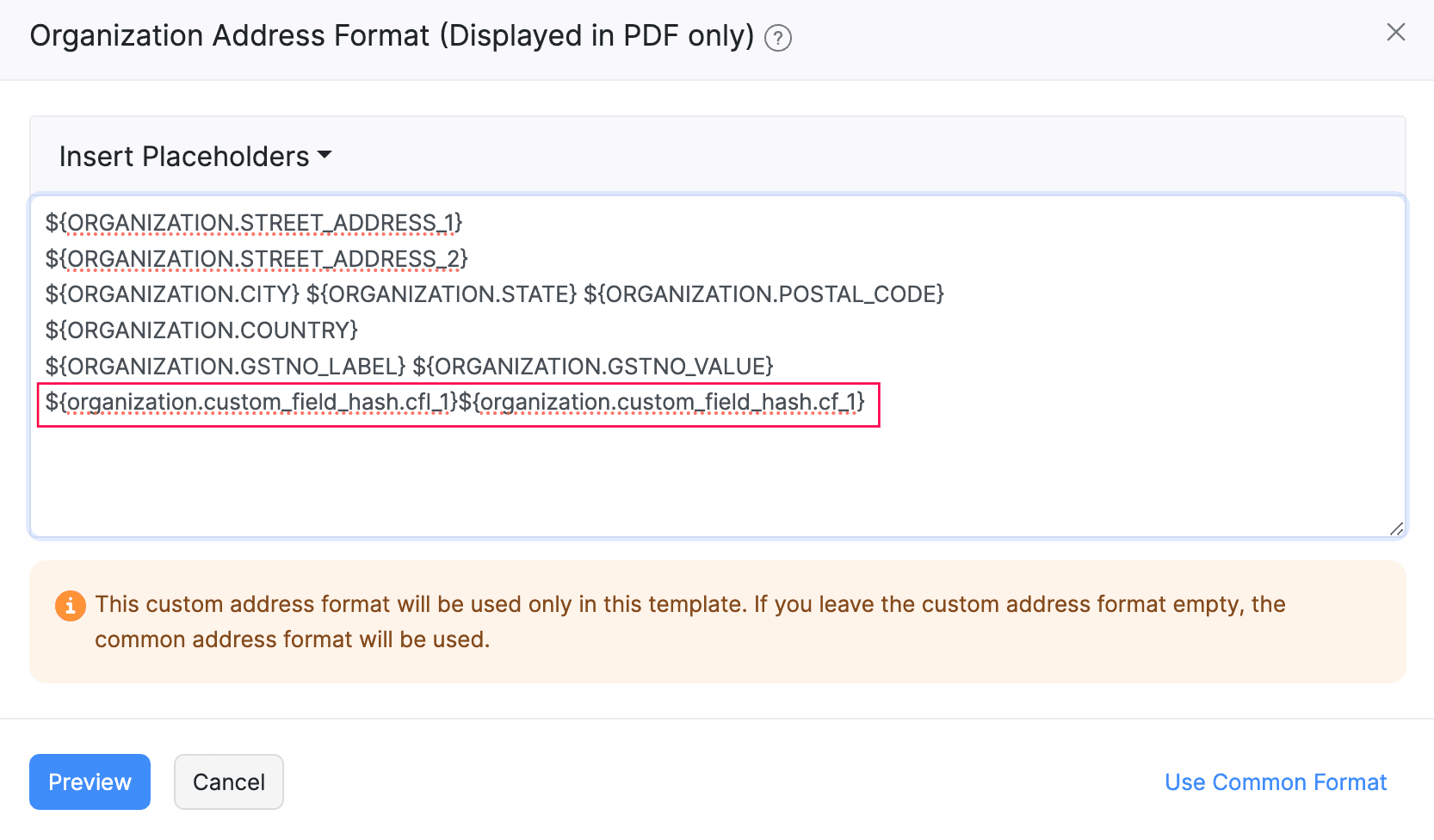The height and width of the screenshot is (840, 1434).
Task: Click the textarea resize handle corner
Action: click(1396, 528)
